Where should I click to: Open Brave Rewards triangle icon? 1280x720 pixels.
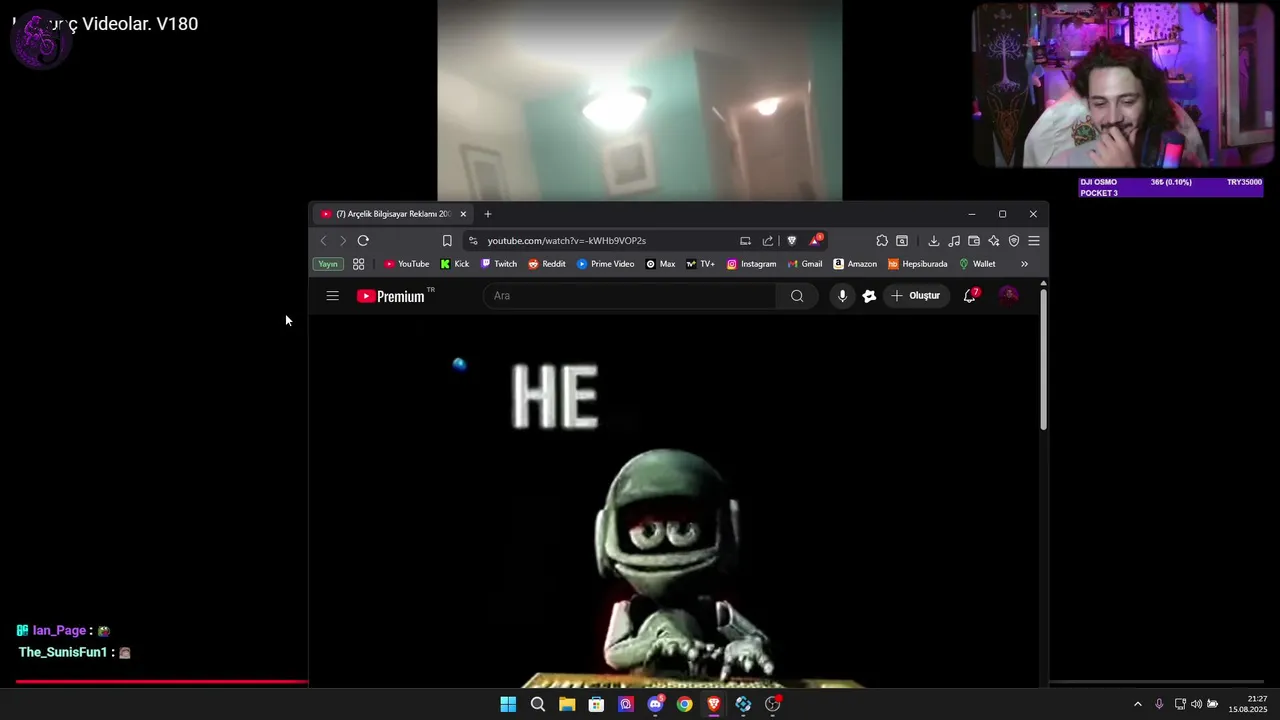pos(816,240)
